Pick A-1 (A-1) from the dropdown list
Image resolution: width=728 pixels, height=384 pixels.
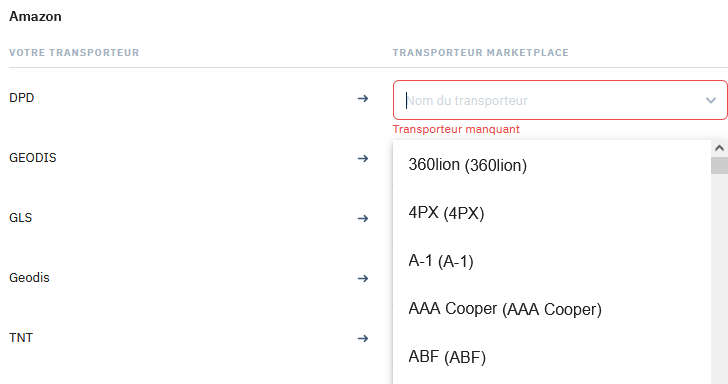[x=552, y=261]
